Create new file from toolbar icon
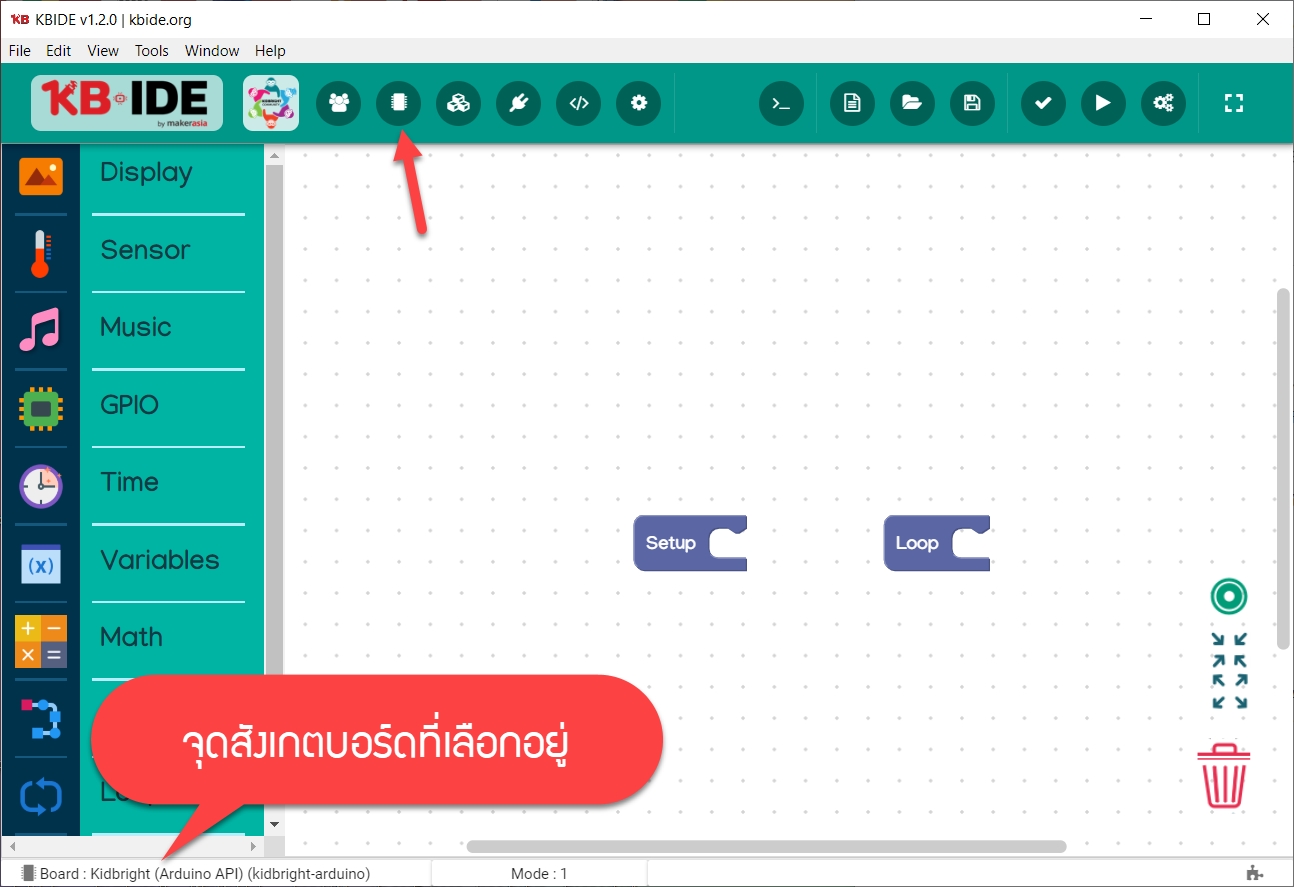Viewport: 1294px width, 887px height. 852,103
